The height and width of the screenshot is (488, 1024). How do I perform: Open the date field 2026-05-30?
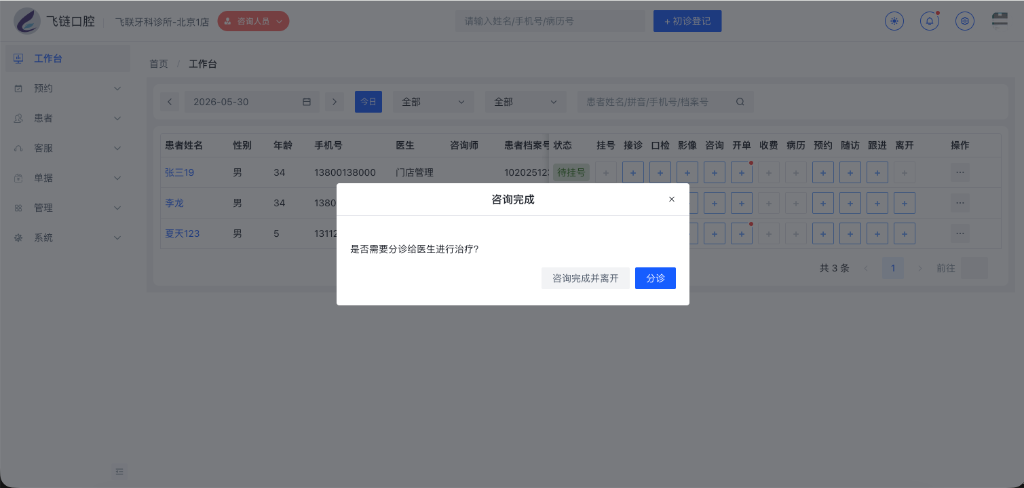pyautogui.click(x=252, y=102)
